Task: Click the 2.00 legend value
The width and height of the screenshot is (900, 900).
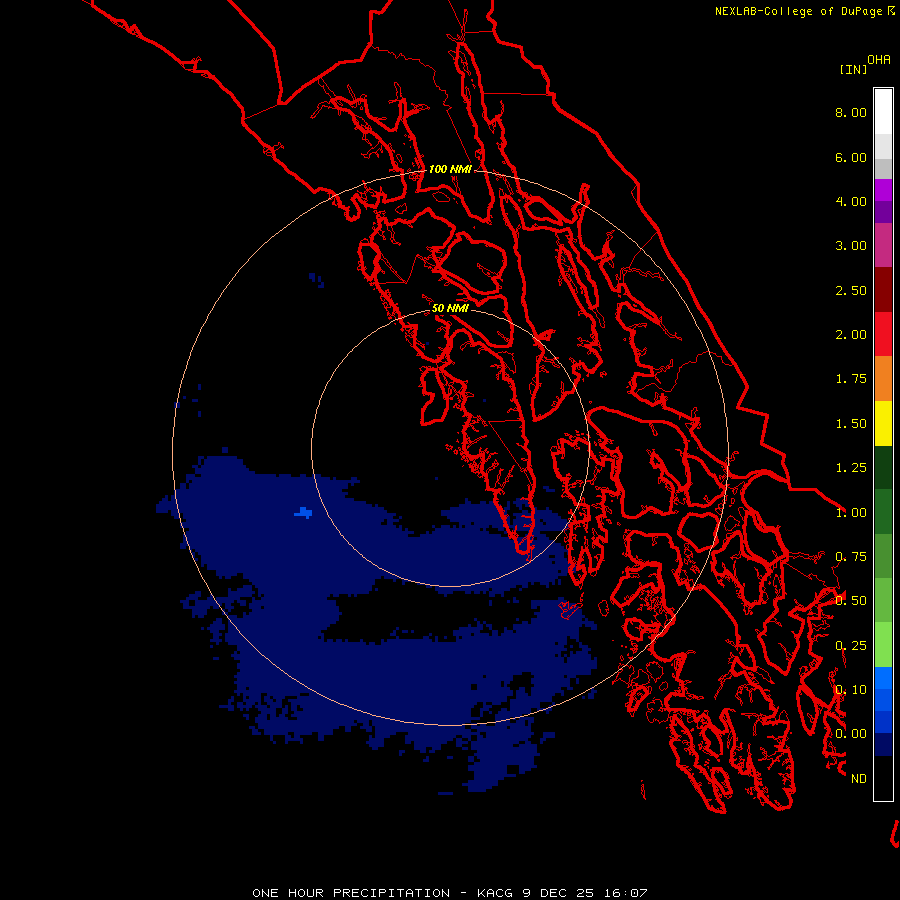Action: (x=851, y=335)
